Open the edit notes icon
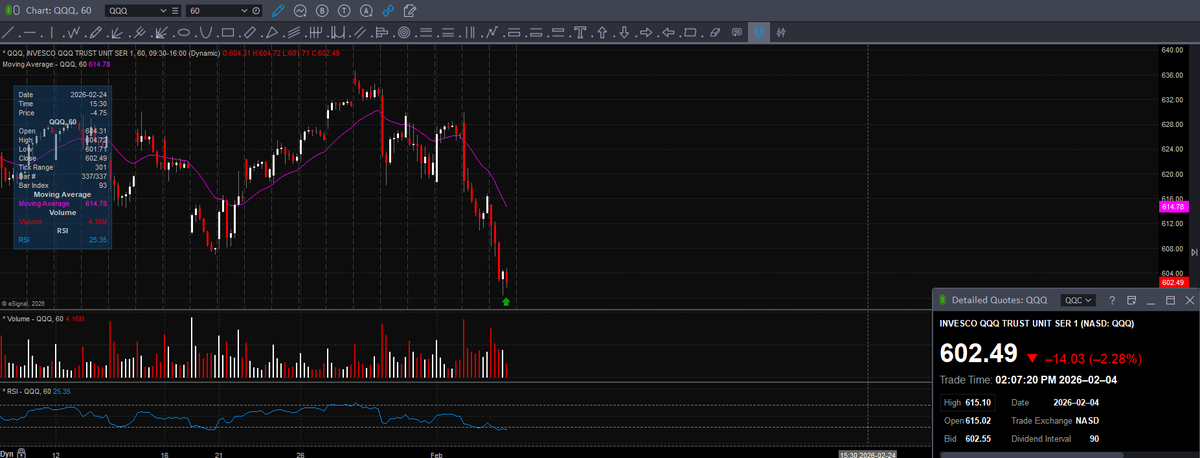Screen dimensions: 1200x458 409,10
